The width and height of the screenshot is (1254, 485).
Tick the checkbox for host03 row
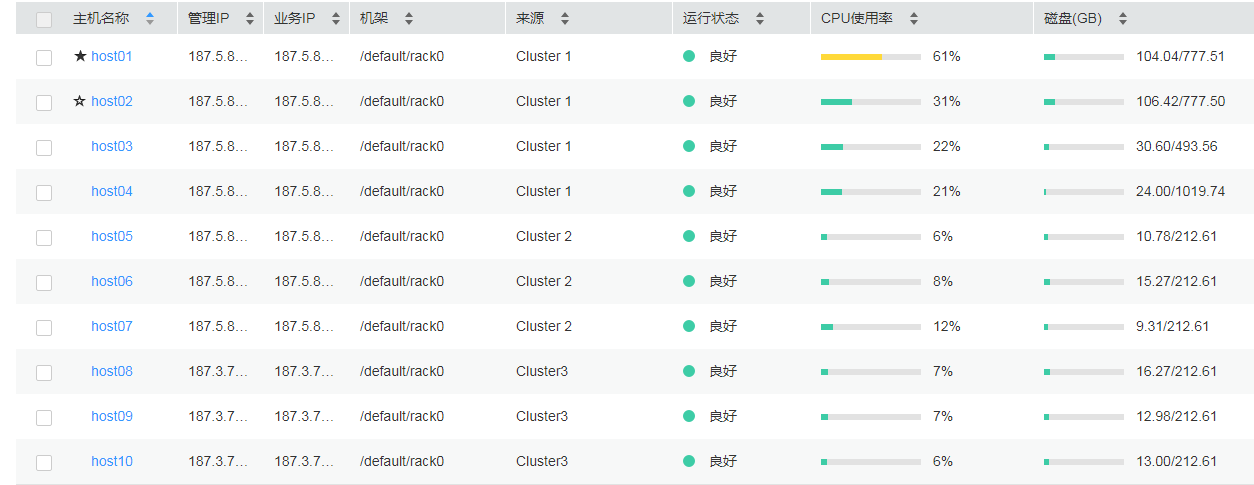pyautogui.click(x=44, y=147)
